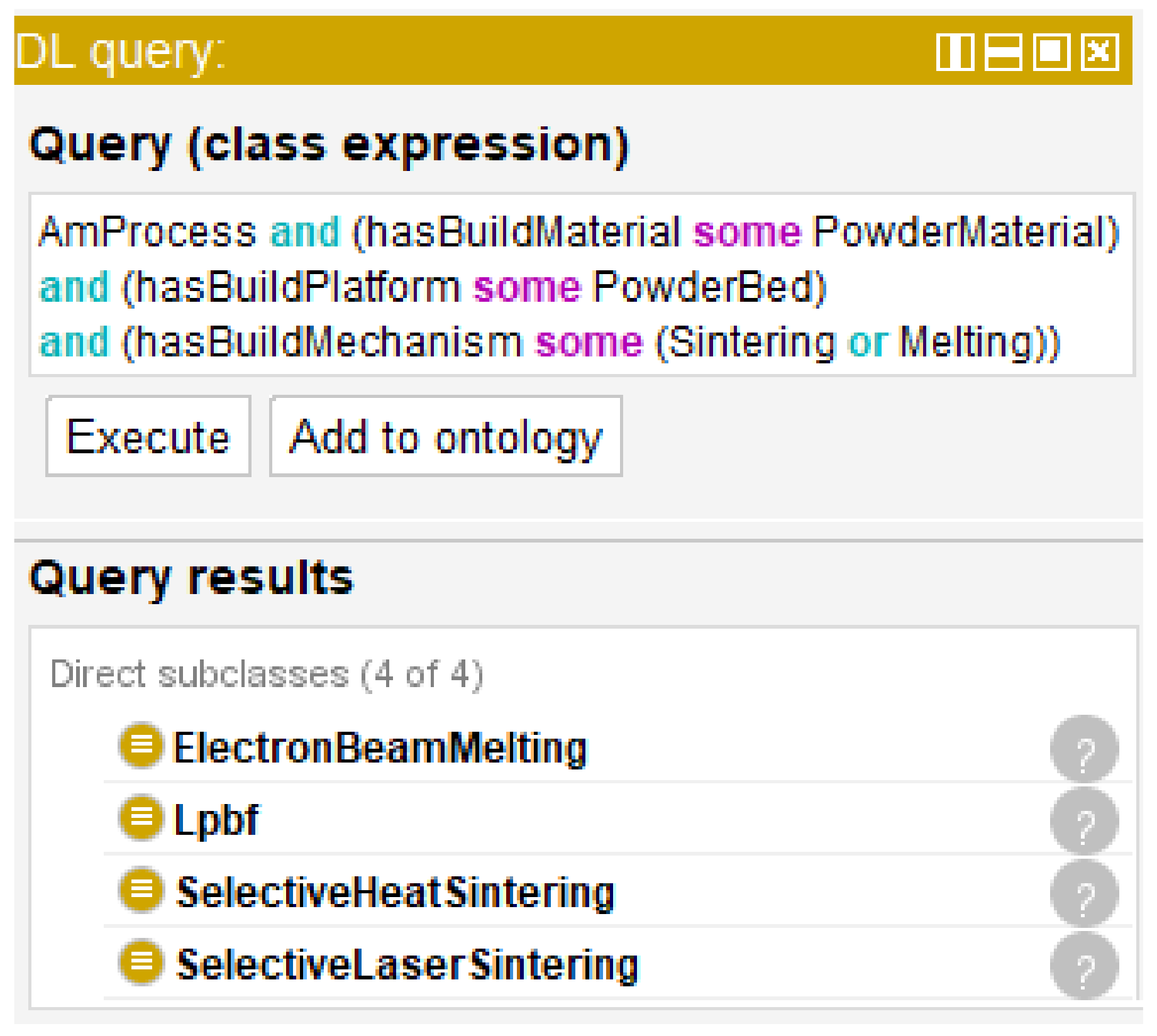Select the SelectiveLaserSintering result

tap(407, 964)
